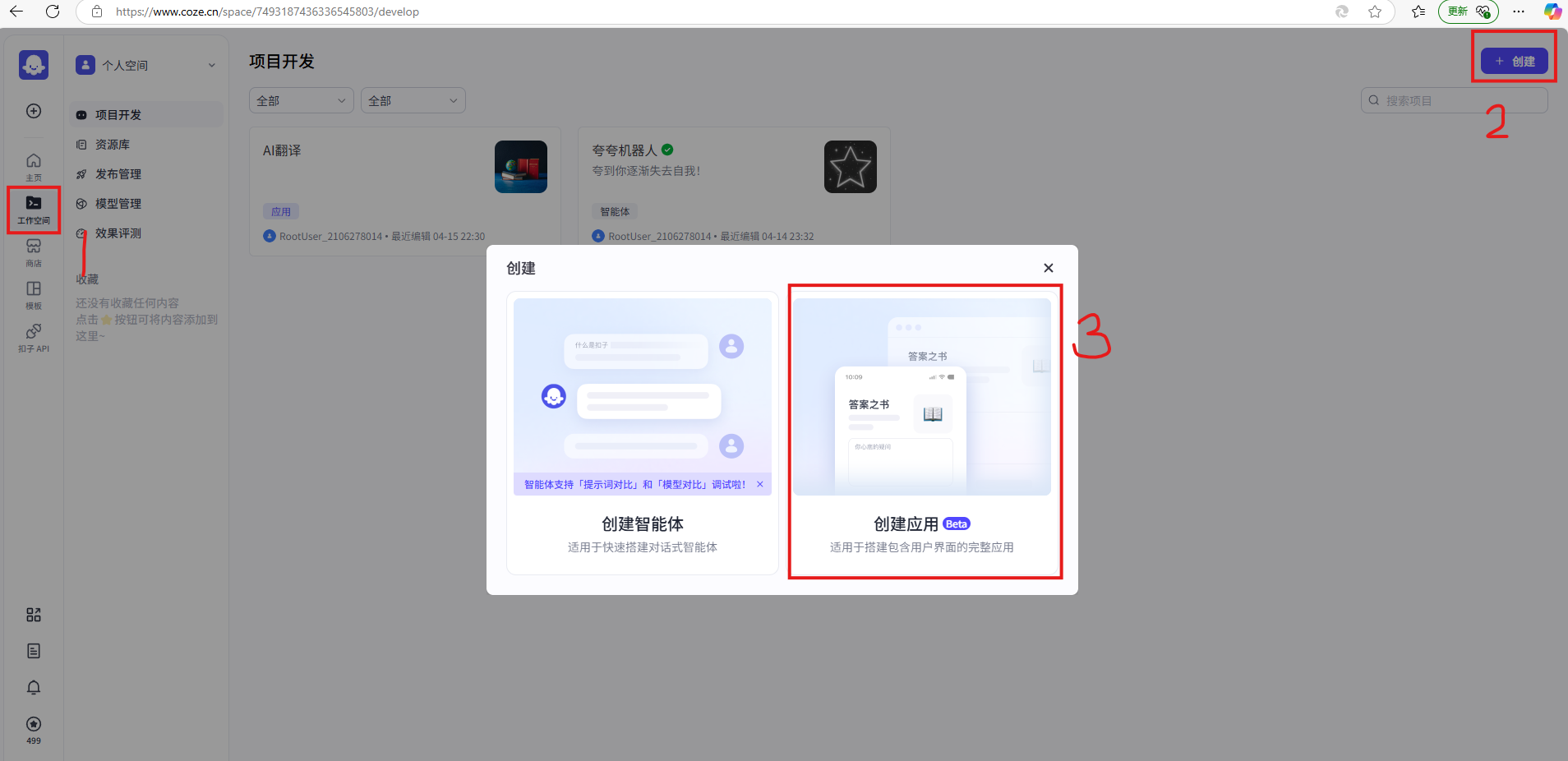The image size is (1568, 761).
Task: Open the document icon in lower sidebar
Action: tap(34, 651)
